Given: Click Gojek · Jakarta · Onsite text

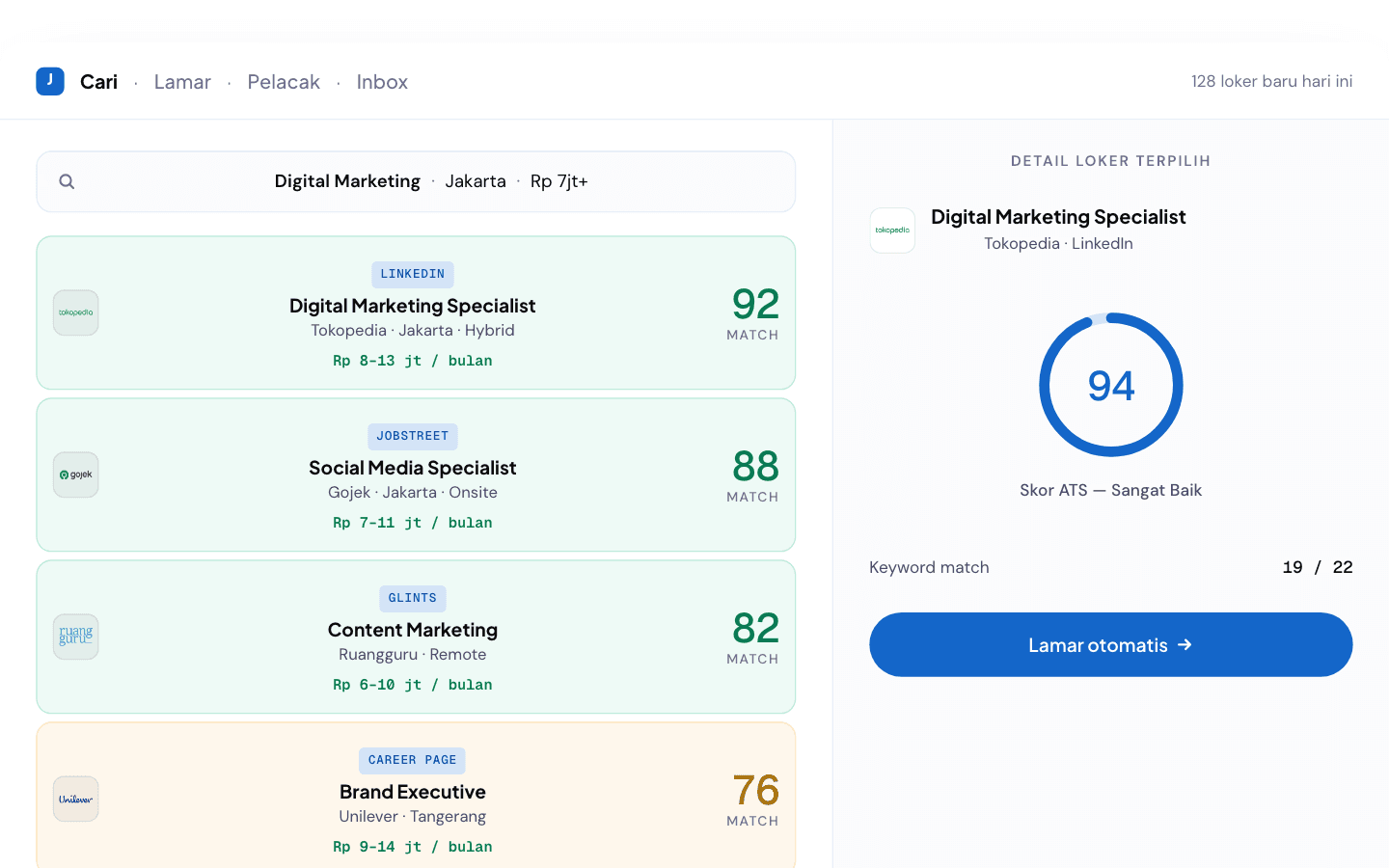Looking at the screenshot, I should click(413, 492).
